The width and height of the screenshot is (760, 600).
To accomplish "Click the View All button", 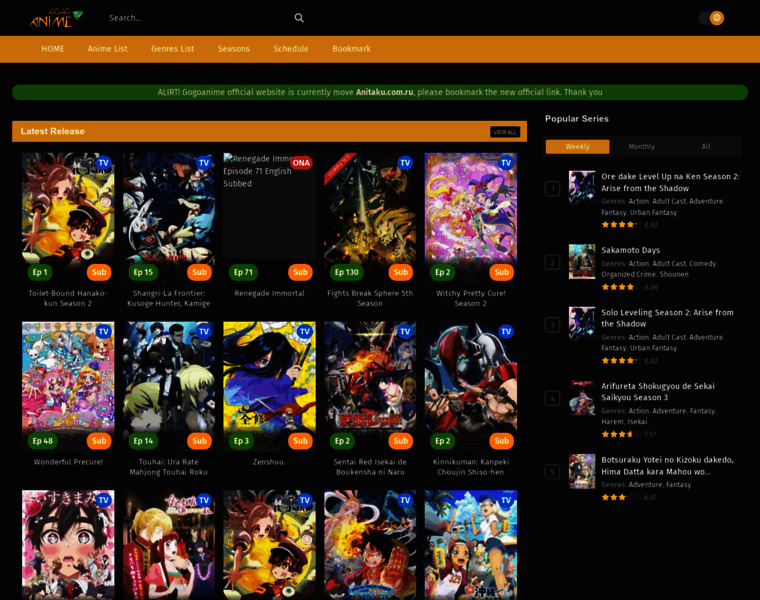I will [505, 132].
